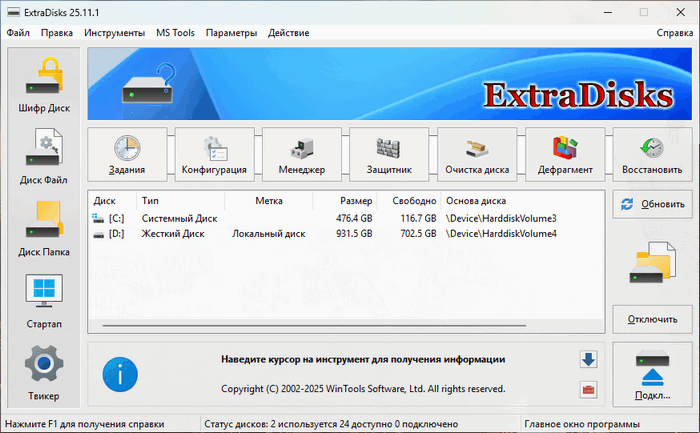Sort by the Тип column header

pos(180,201)
